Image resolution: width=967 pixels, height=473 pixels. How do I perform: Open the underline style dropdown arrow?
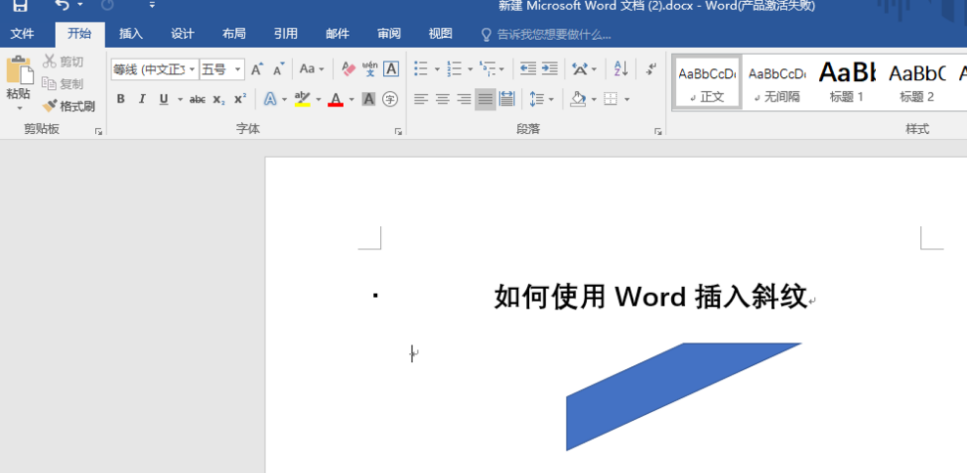coord(179,99)
